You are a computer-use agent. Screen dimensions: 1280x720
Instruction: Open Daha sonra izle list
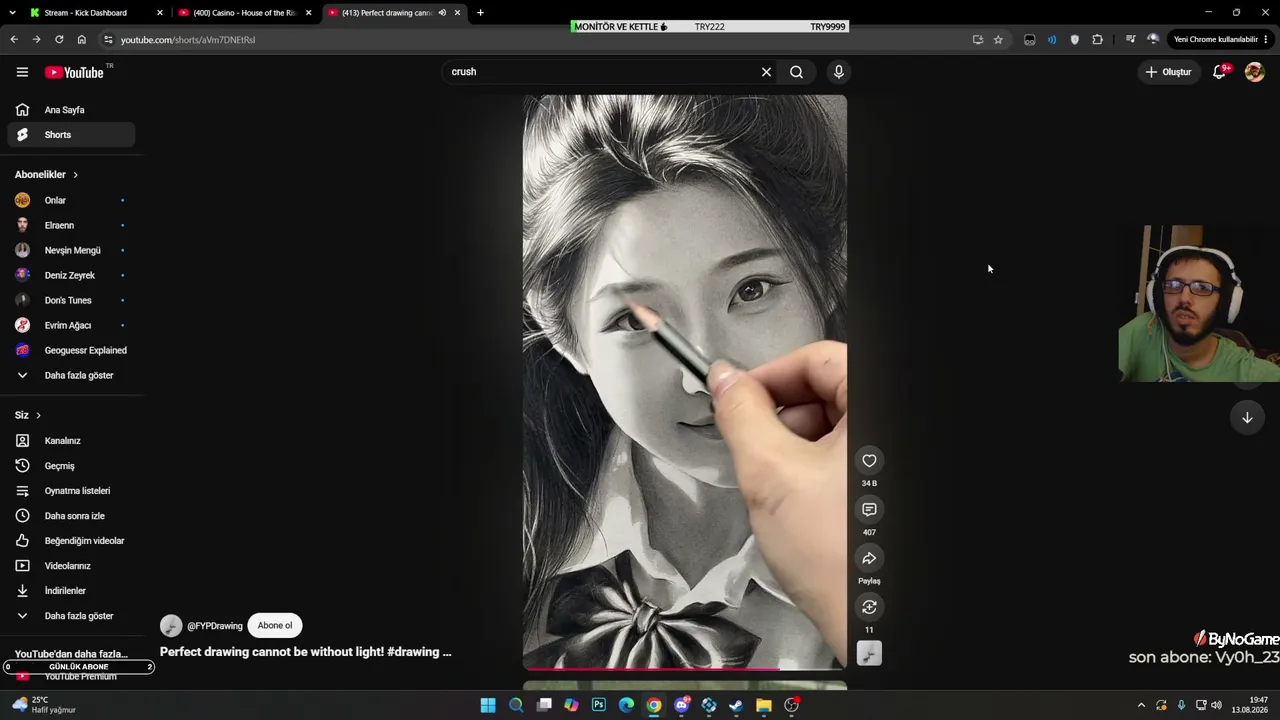(x=71, y=516)
